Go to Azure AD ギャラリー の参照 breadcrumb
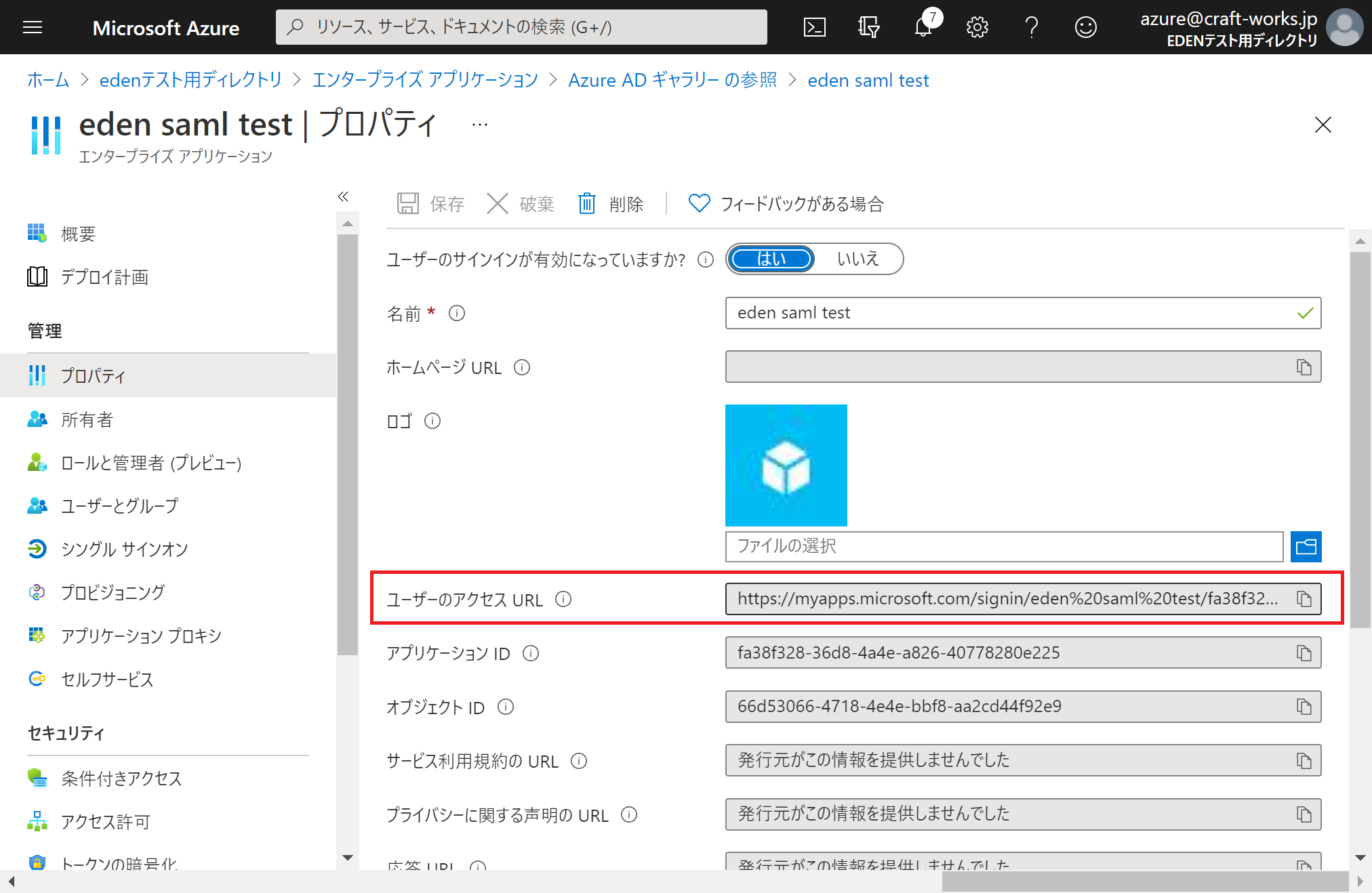Screen dimensions: 1372x893 point(672,80)
